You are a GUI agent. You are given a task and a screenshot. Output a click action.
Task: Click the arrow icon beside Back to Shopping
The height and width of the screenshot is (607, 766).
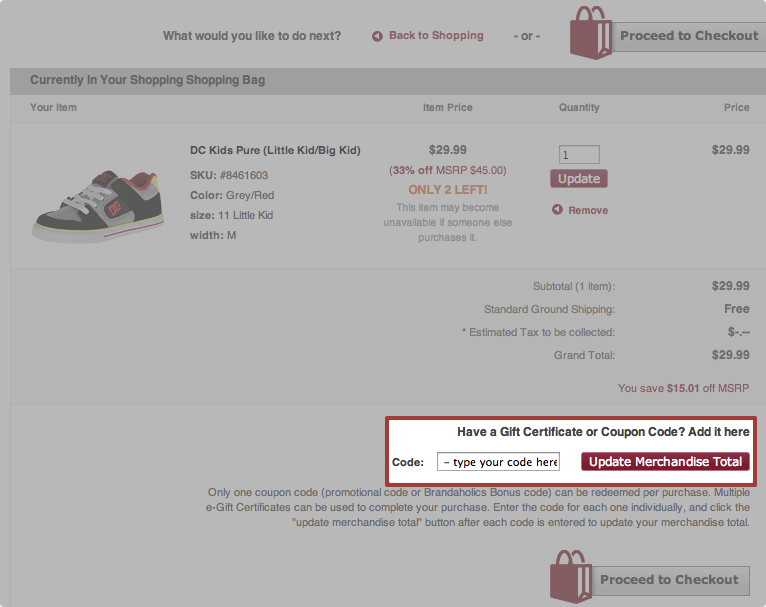377,37
